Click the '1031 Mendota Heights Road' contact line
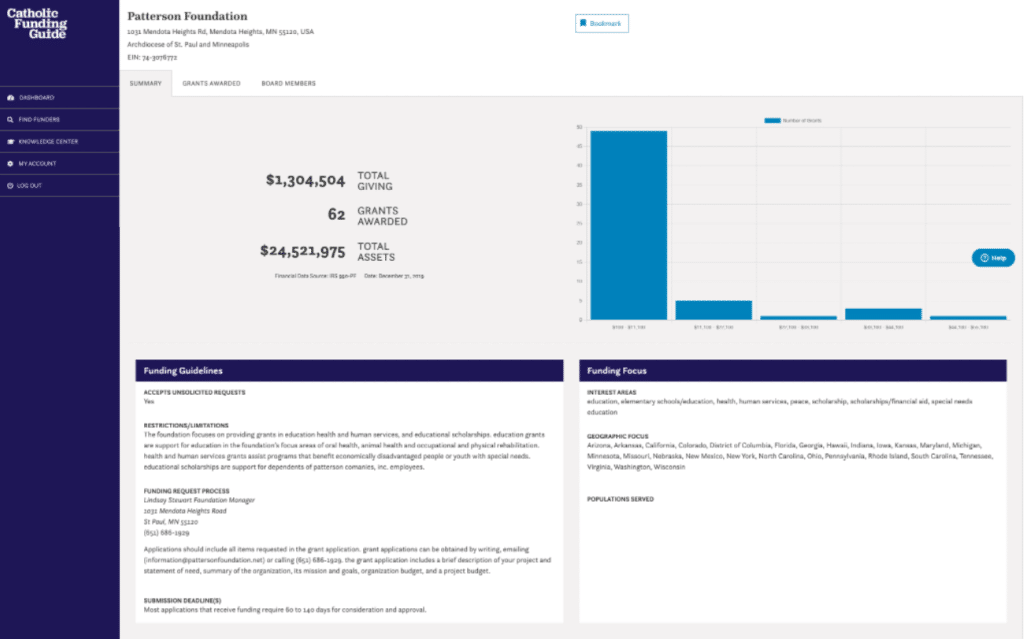 pos(185,511)
